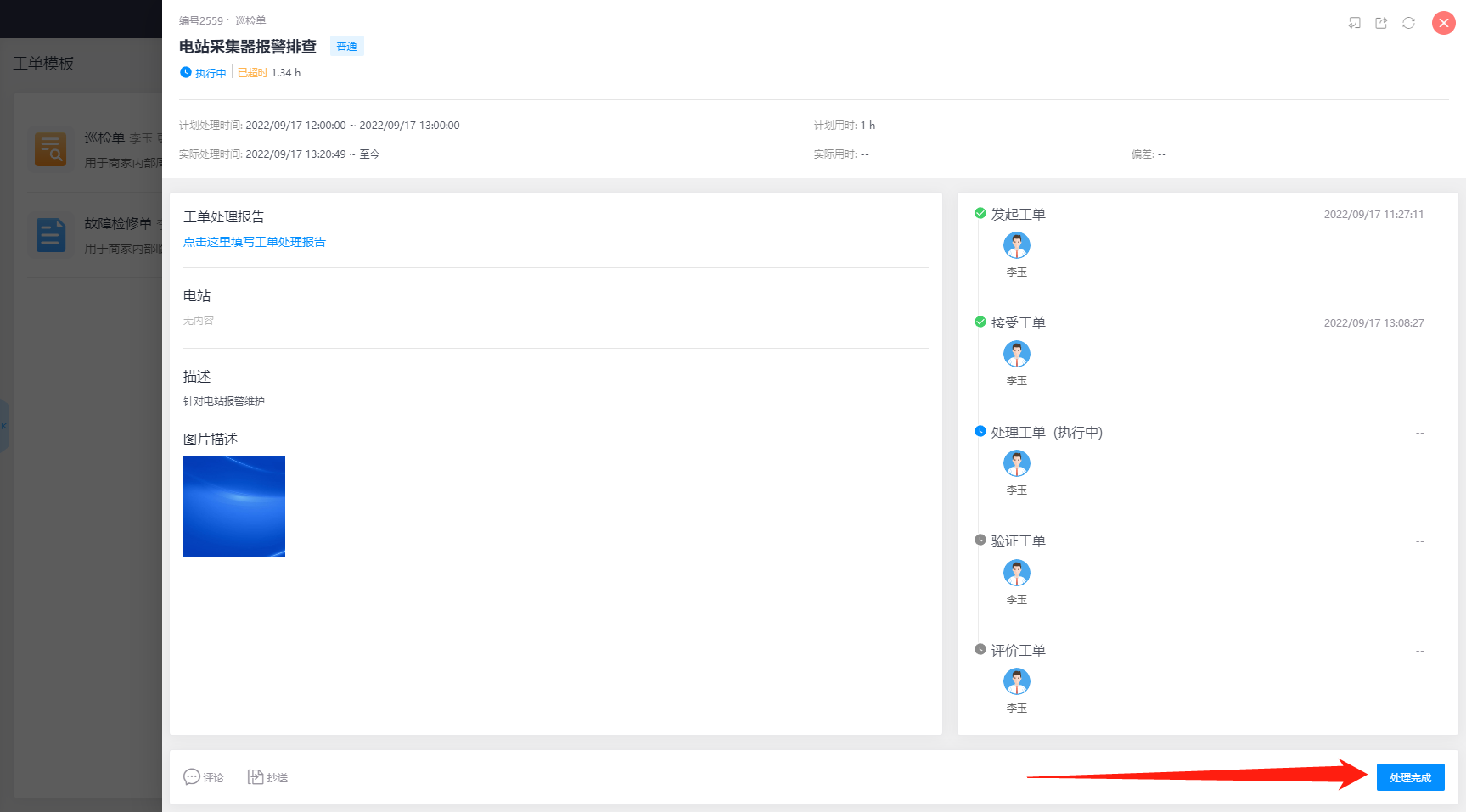Viewport: 1466px width, 812px height.
Task: Click the 评论 comment speech-bubble icon
Action: 192,777
